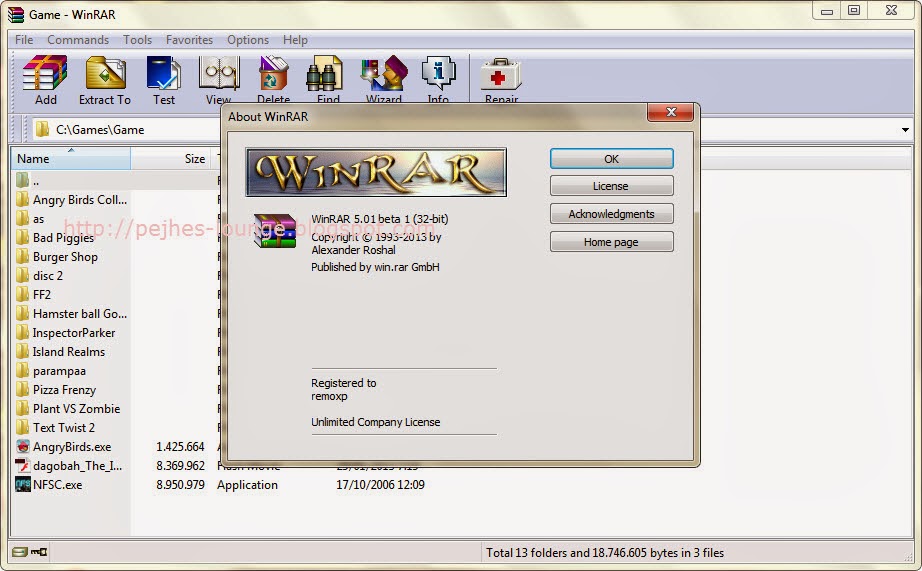Screen dimensions: 922x571
Task: Click the Find binoculars icon
Action: point(325,74)
